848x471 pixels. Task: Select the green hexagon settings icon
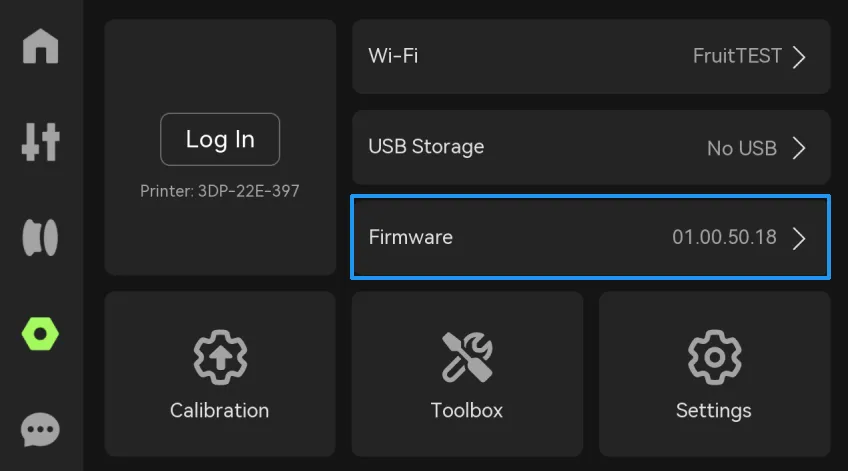(x=41, y=334)
